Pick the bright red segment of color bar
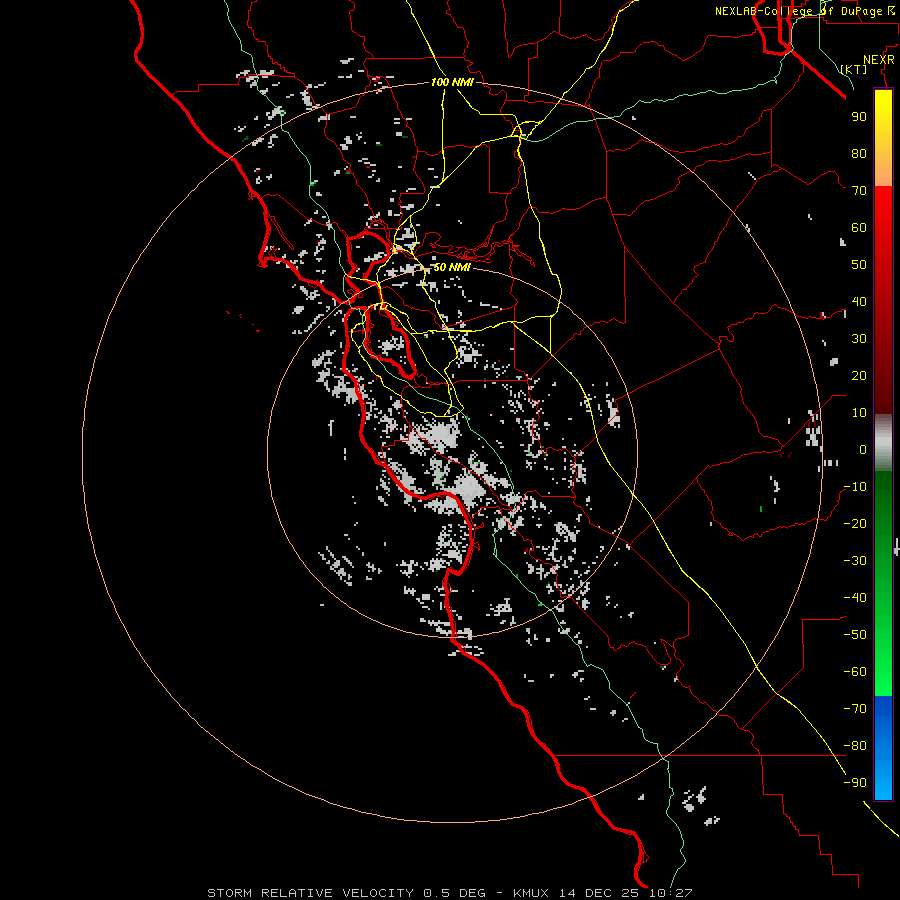Screen dimensions: 900x900 (883, 201)
